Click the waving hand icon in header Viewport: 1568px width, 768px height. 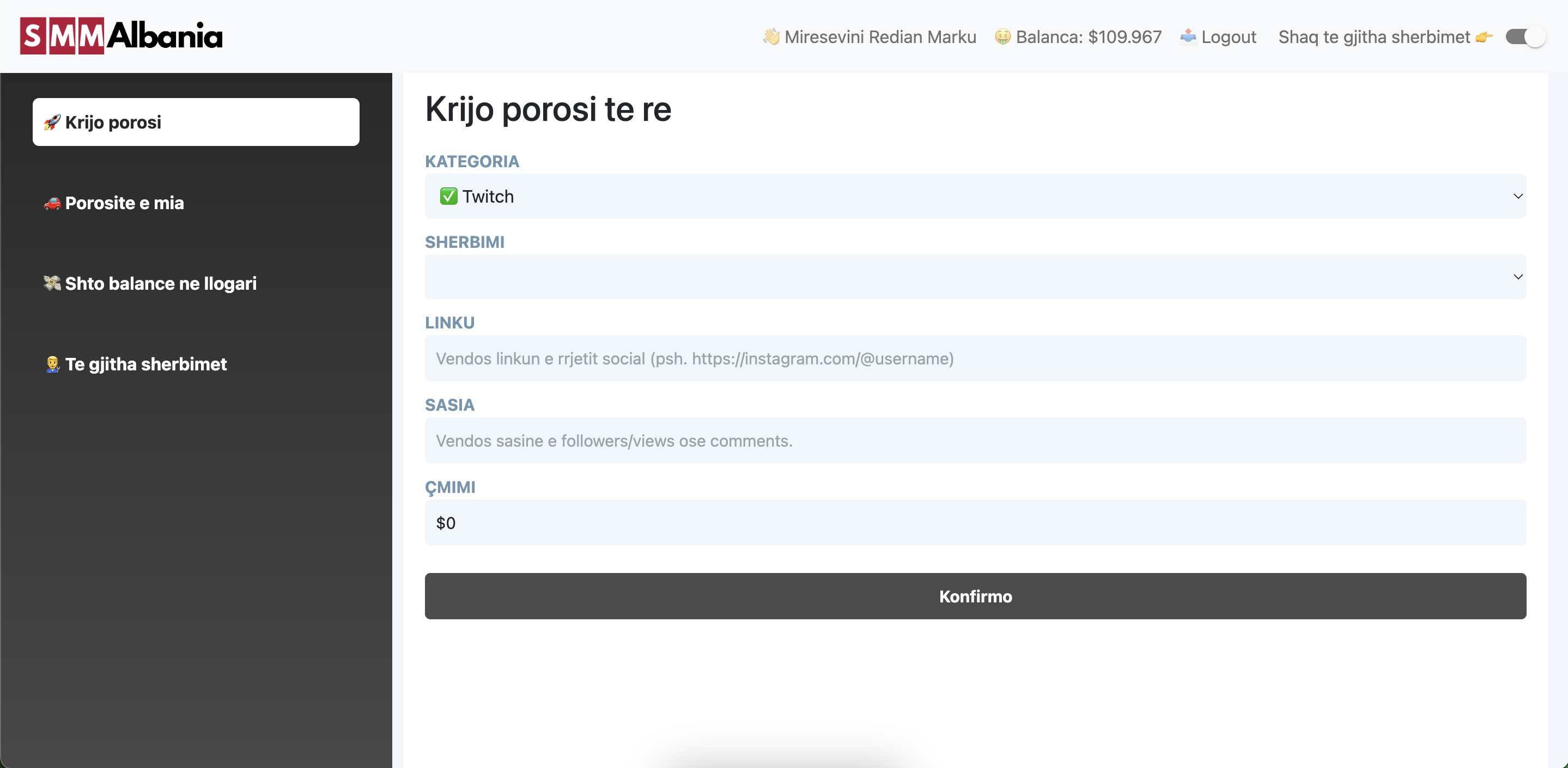coord(770,37)
